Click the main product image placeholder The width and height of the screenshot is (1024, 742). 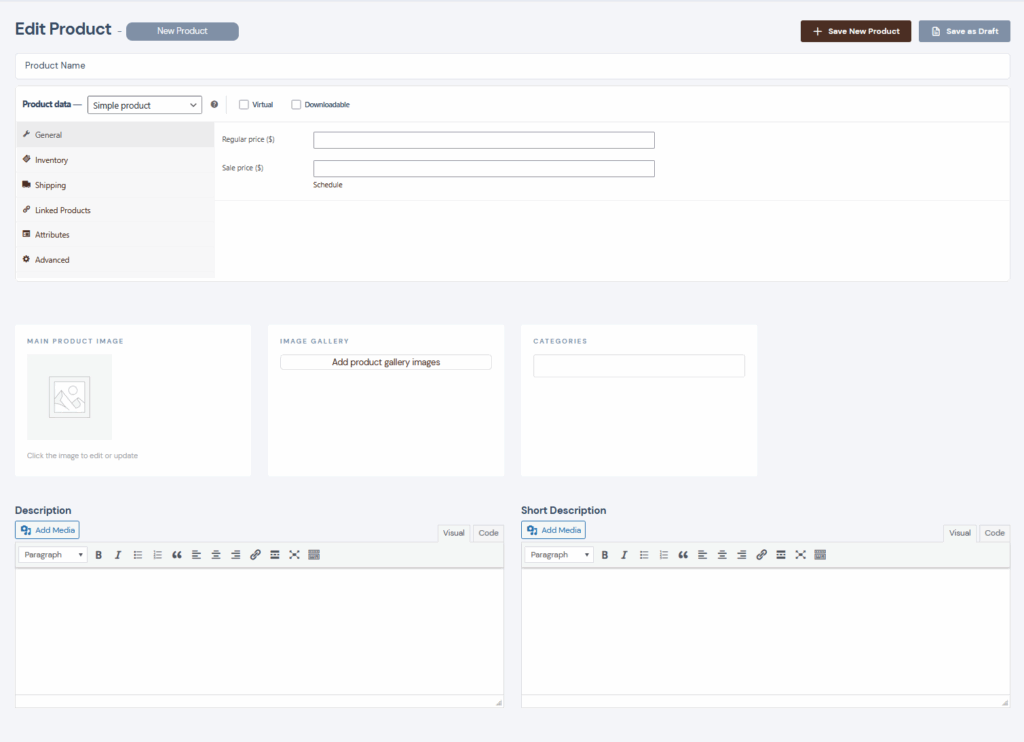click(69, 397)
